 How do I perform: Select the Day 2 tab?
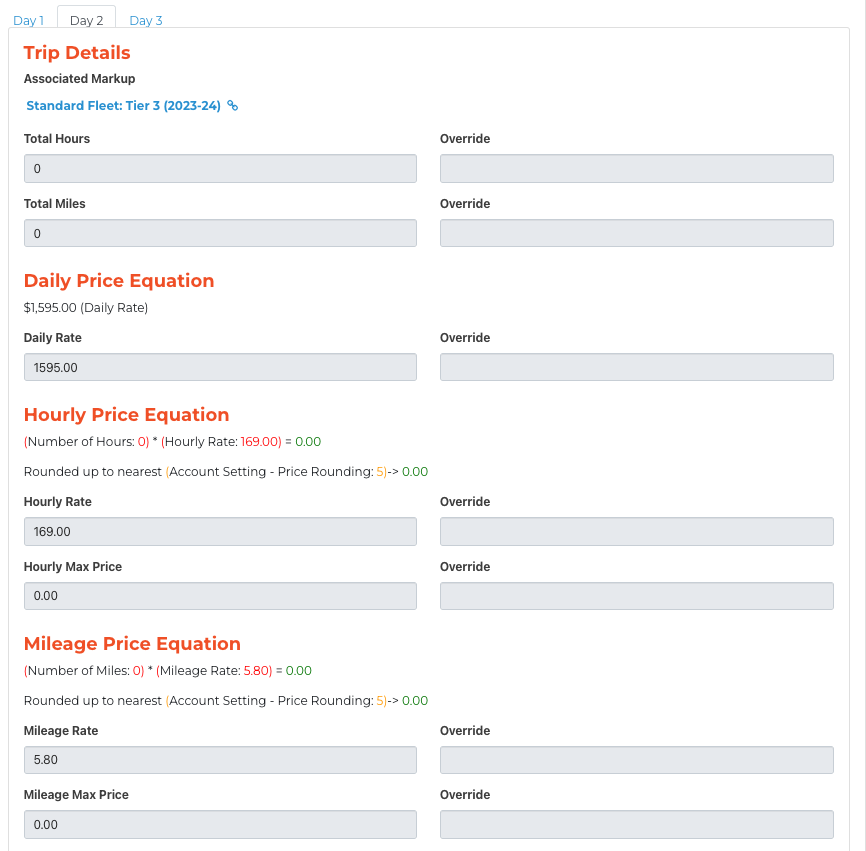click(x=87, y=20)
